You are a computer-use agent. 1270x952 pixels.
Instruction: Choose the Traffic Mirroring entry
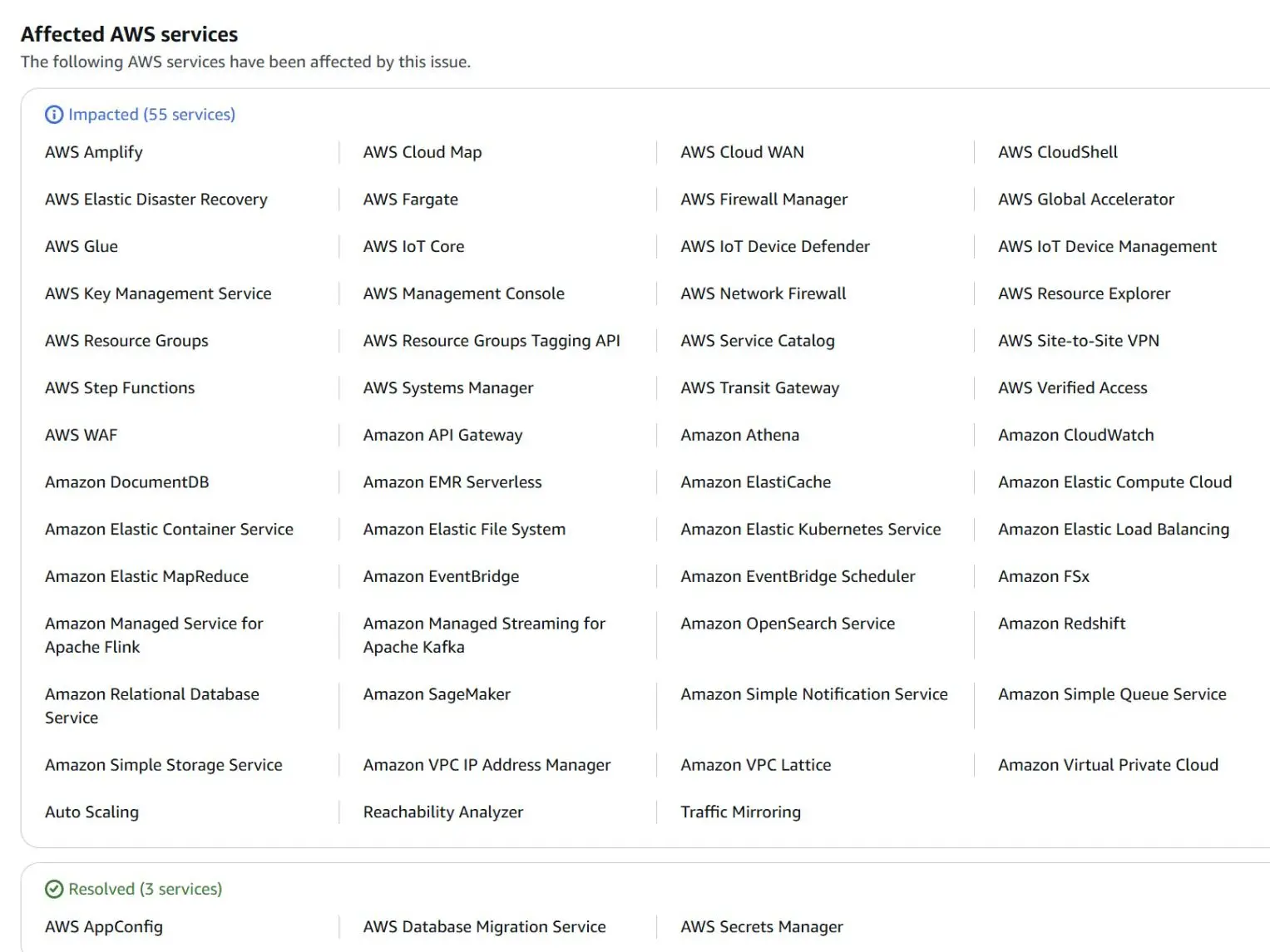741,812
